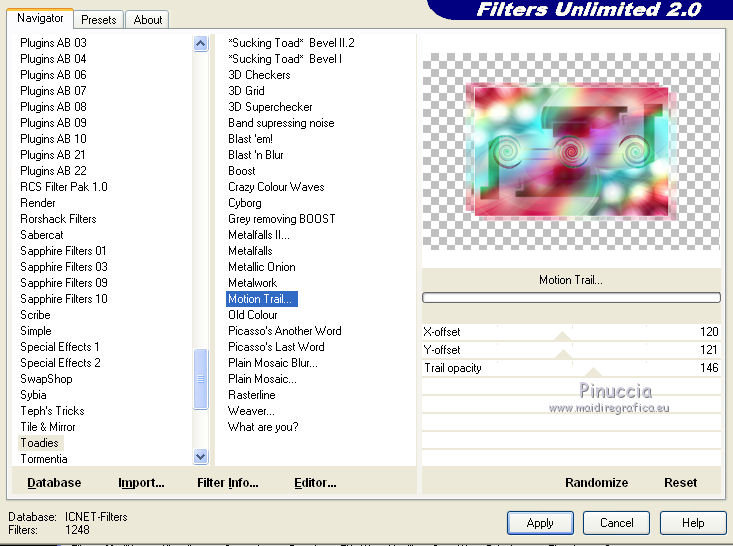Select Sapphire Filters 01 category
This screenshot has height=546, width=733.
63,251
